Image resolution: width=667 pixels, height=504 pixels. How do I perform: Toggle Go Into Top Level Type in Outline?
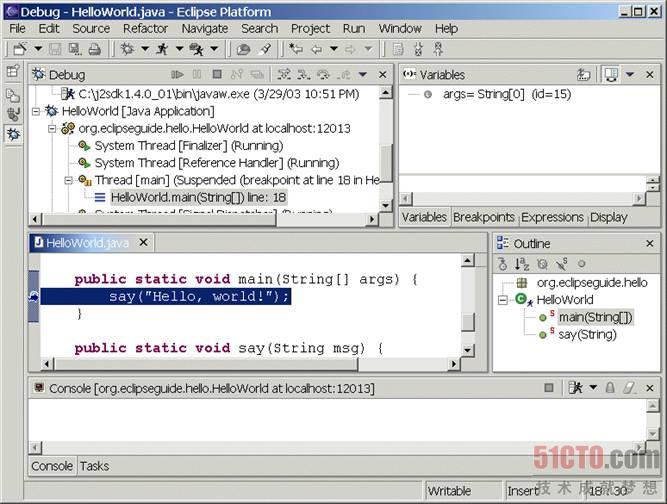(502, 264)
